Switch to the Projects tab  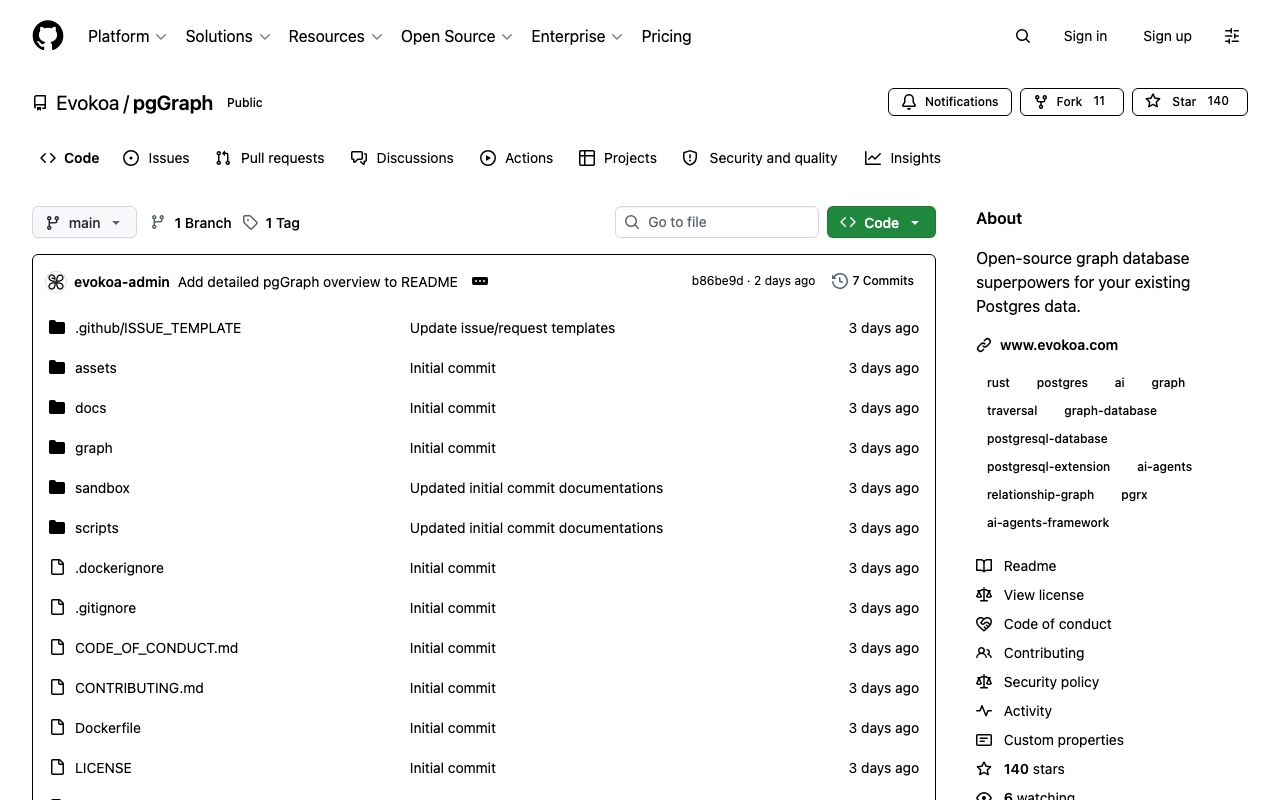[x=618, y=158]
